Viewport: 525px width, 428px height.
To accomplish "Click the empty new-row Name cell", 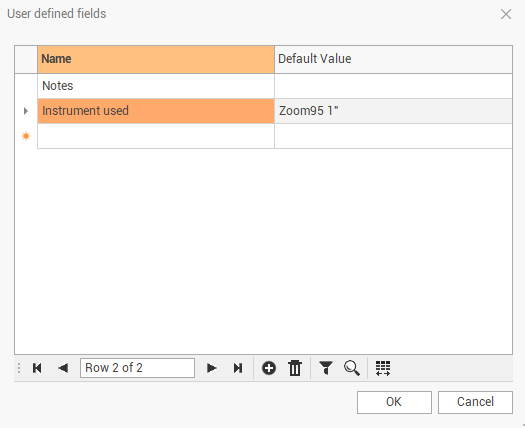I will (x=156, y=136).
